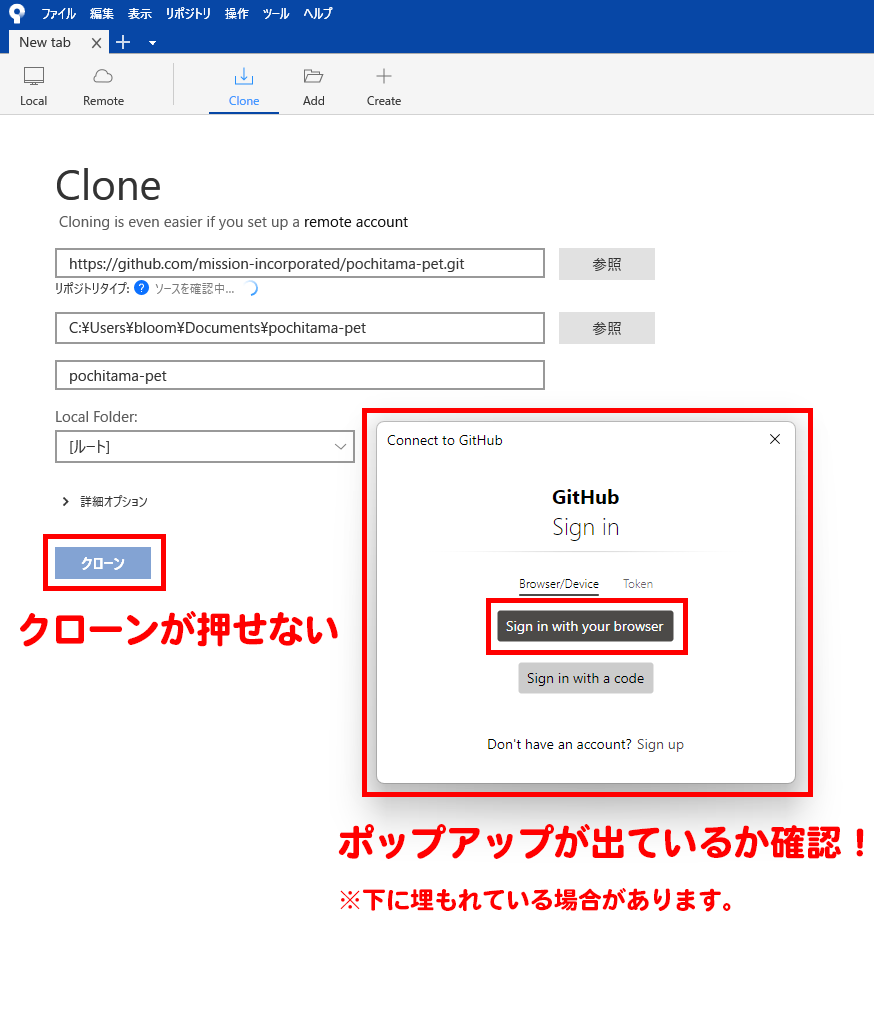Select the Clone download icon
The height and width of the screenshot is (1011, 874).
(x=243, y=77)
